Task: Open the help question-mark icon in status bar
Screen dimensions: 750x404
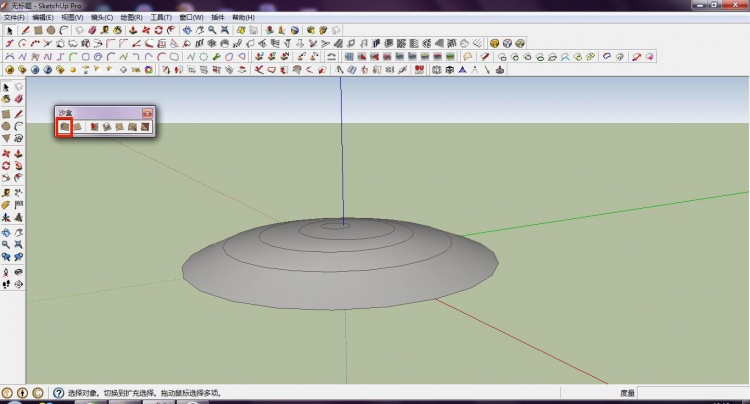Action: 58,393
